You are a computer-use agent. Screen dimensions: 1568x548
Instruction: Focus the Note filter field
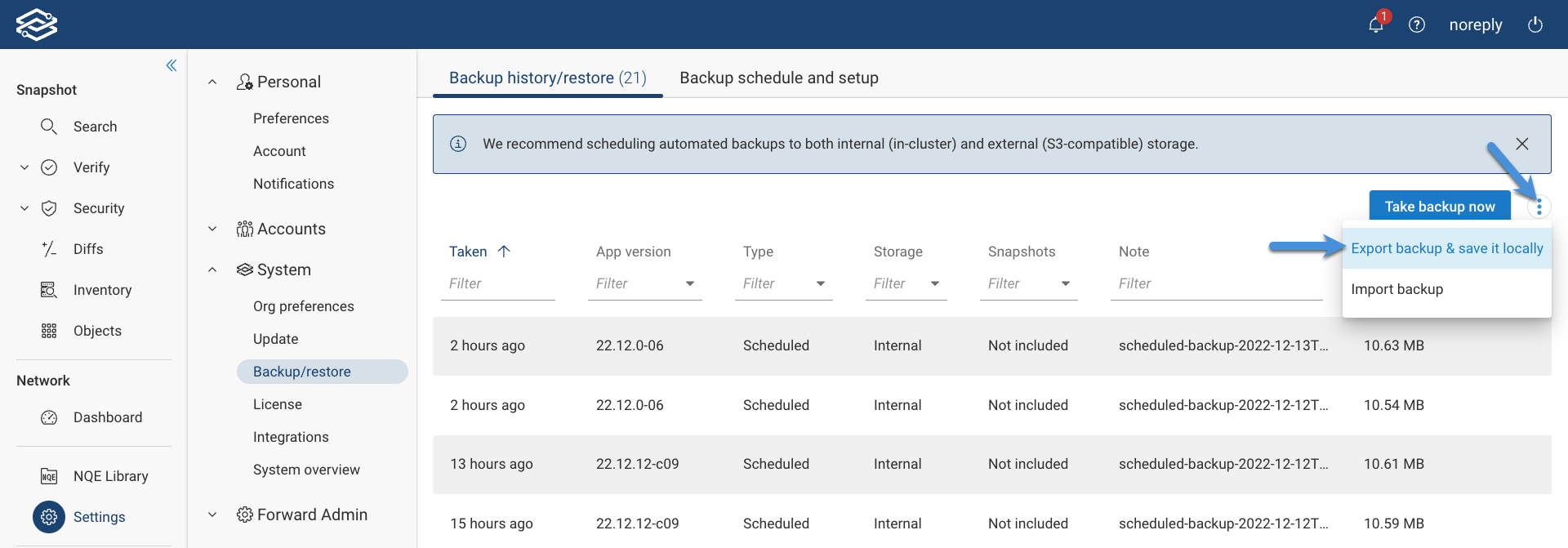click(x=1217, y=283)
